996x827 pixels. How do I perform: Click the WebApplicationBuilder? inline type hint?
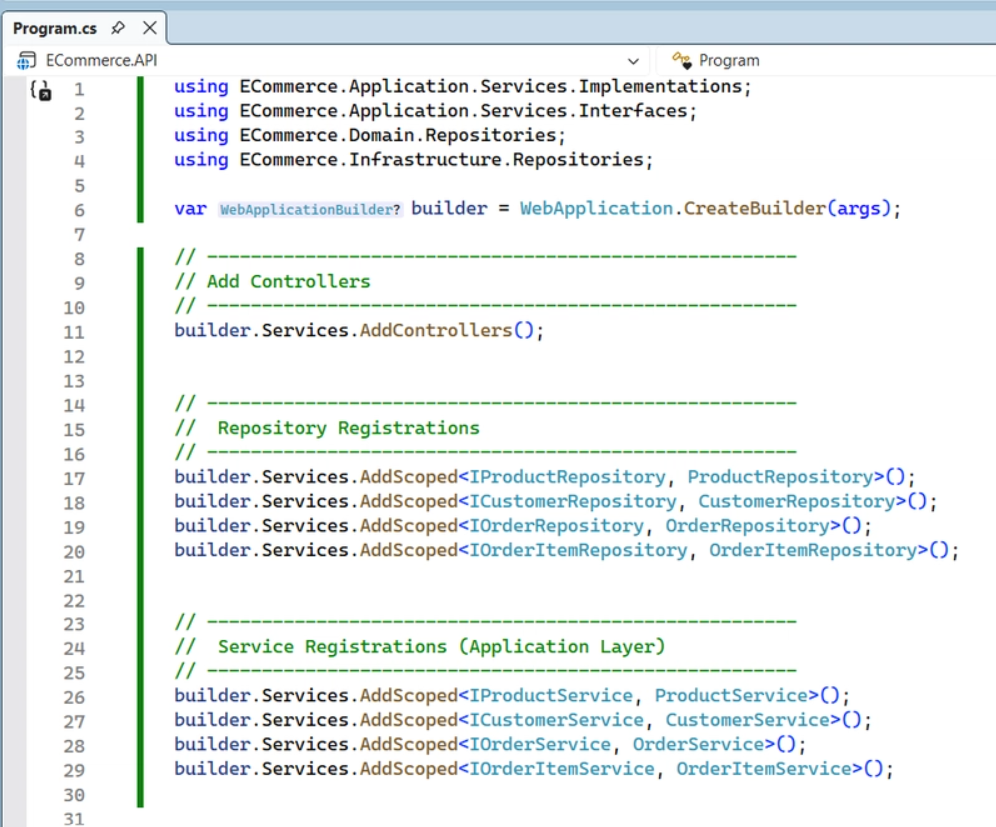(x=310, y=210)
